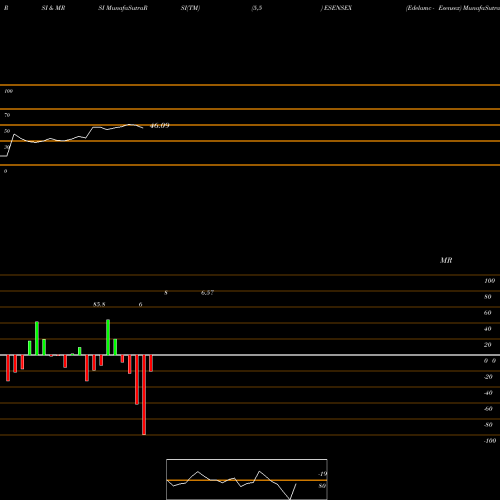The height and width of the screenshot is (500, 500).
Task: Click the MR indicator title label
Action: pyautogui.click(x=446, y=260)
